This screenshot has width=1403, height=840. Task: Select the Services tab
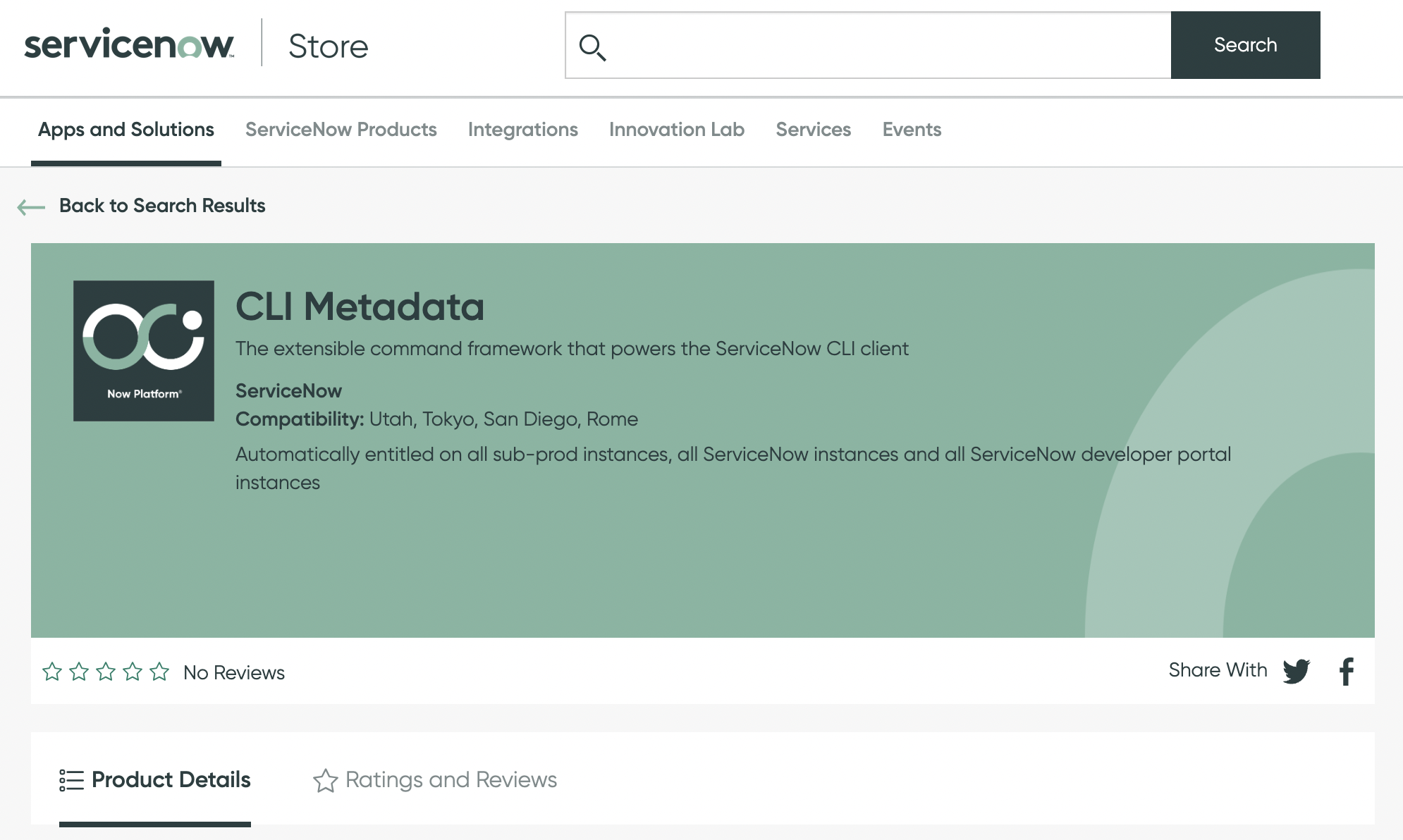coord(813,130)
